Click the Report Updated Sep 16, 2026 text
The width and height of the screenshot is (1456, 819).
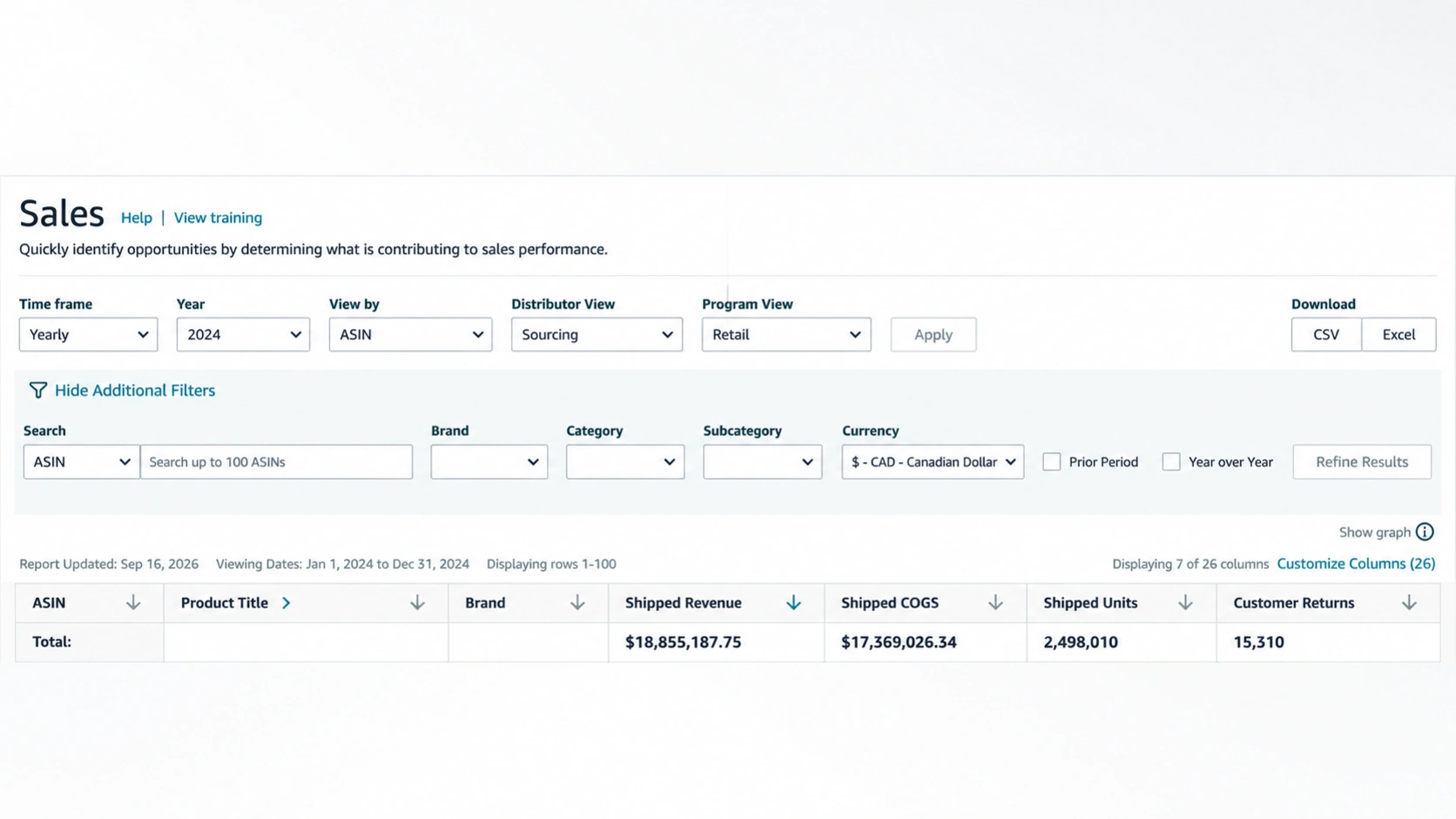[109, 563]
